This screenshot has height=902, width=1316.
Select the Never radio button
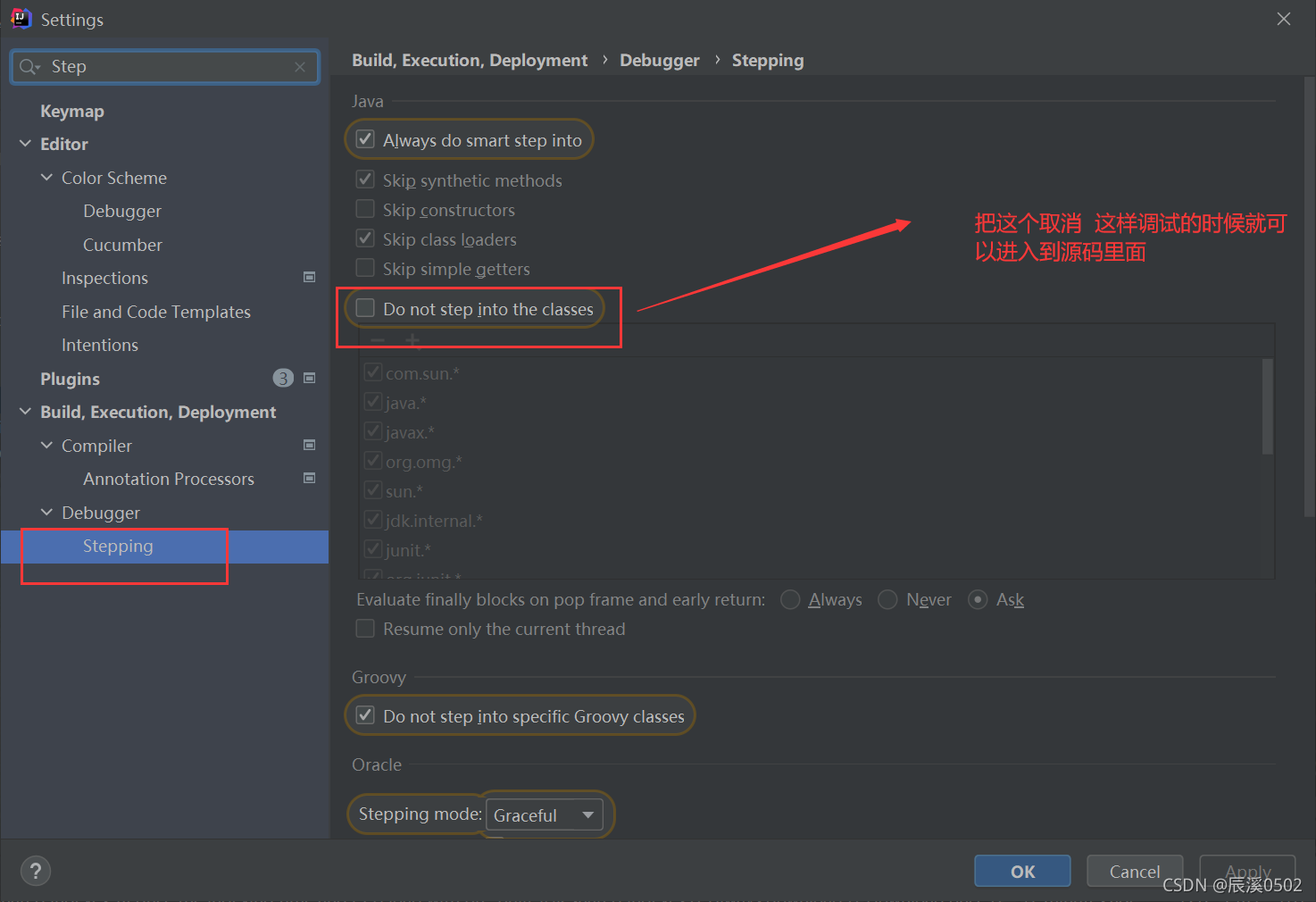tap(887, 600)
